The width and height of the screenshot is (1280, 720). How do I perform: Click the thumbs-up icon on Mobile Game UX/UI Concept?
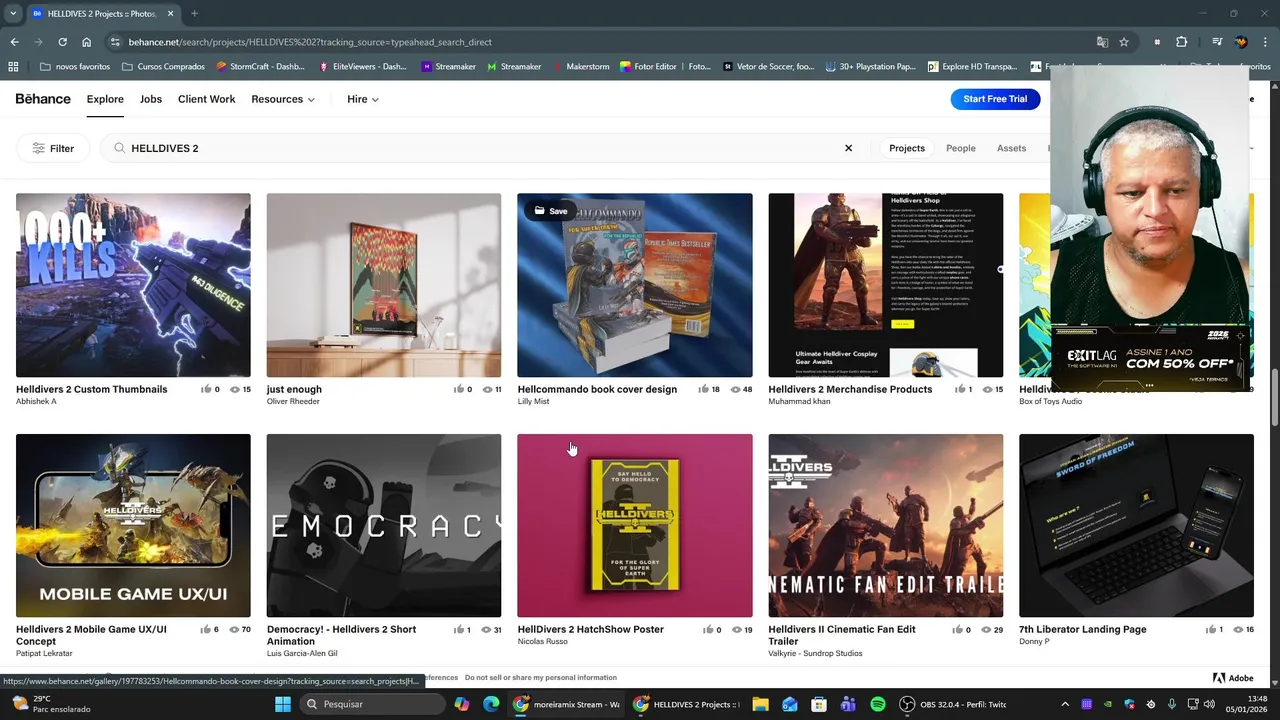click(205, 630)
